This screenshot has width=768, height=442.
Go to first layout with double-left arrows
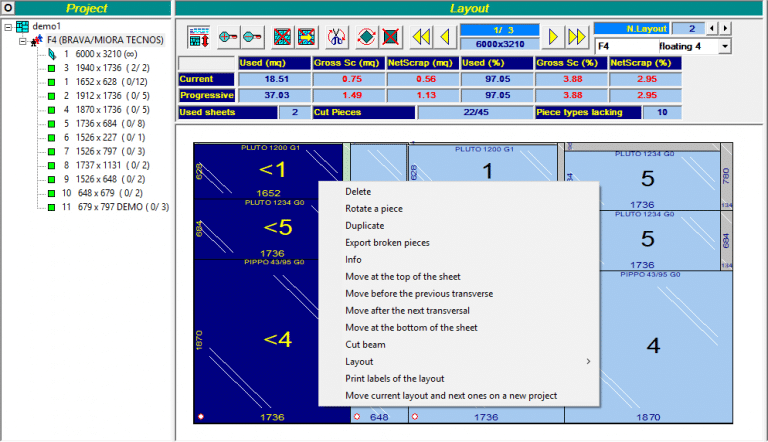tap(421, 37)
